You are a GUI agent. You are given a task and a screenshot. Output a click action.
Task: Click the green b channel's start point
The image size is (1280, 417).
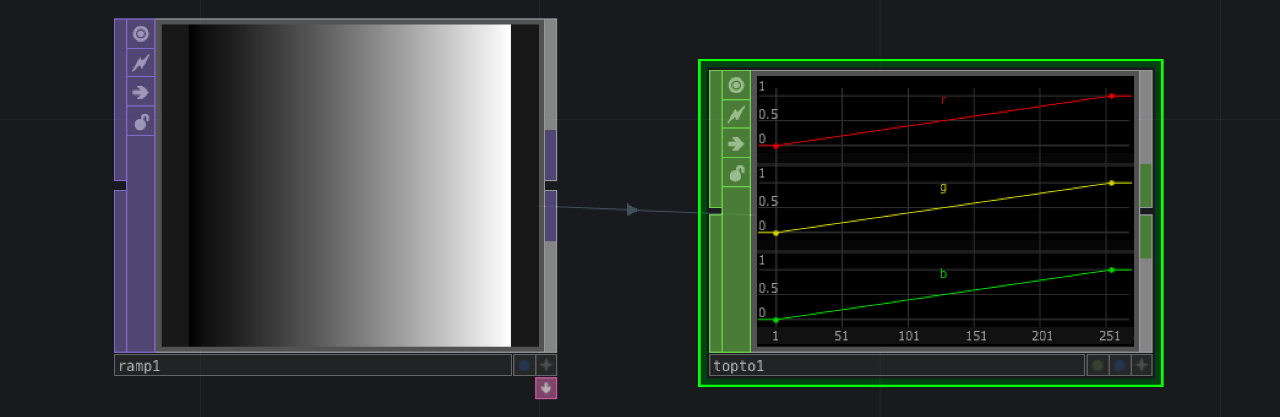pyautogui.click(x=776, y=320)
